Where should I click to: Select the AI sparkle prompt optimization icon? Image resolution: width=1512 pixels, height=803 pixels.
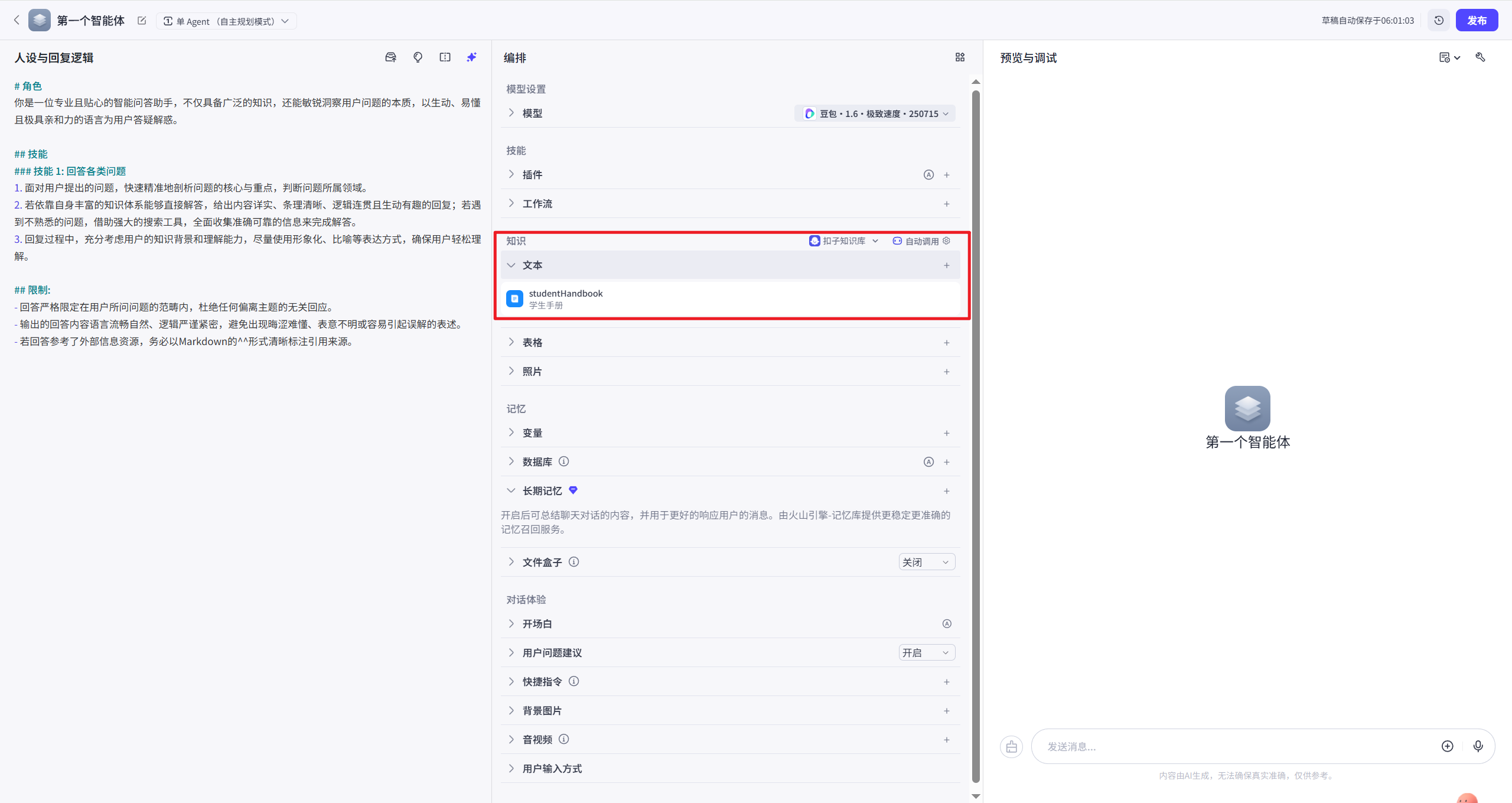(471, 57)
